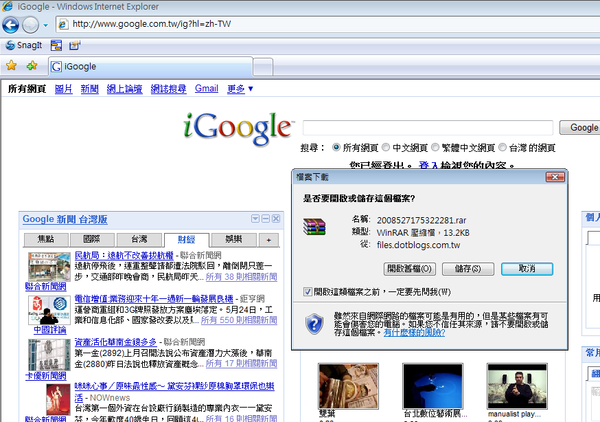Open the Gmail navigation link
This screenshot has width=600, height=422.
click(x=206, y=88)
